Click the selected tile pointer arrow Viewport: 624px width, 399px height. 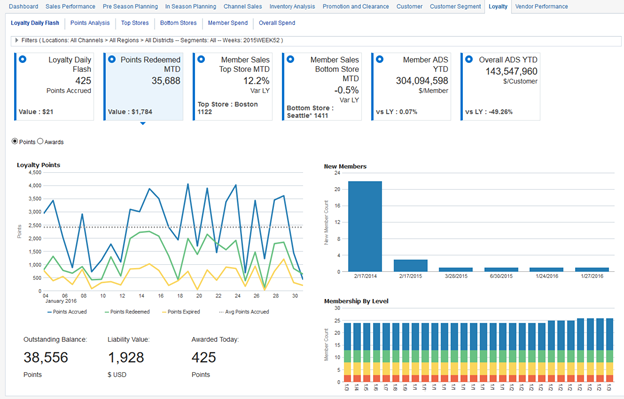(142, 123)
